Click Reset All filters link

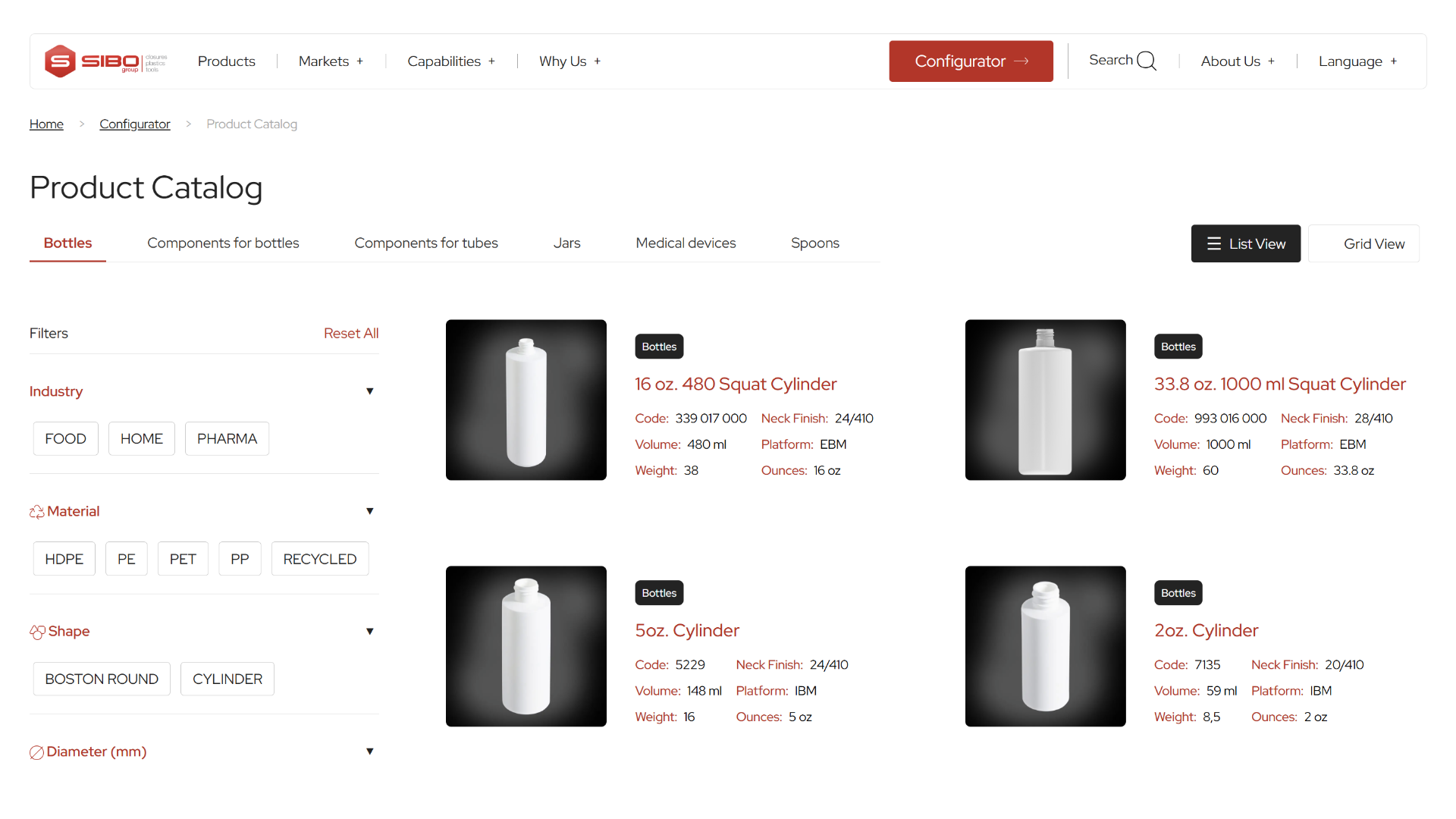(x=350, y=333)
